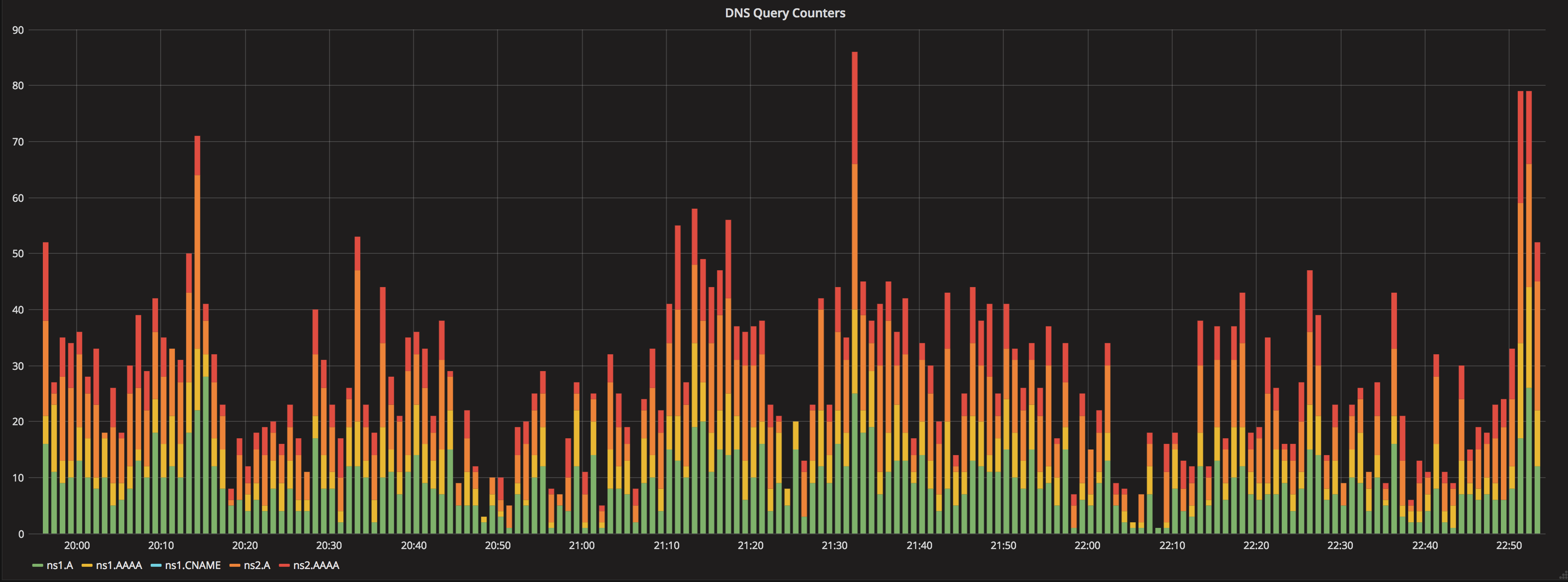Screen dimensions: 1568x582
Task: Click the 20:00 time label on x-axis
Action: [77, 546]
